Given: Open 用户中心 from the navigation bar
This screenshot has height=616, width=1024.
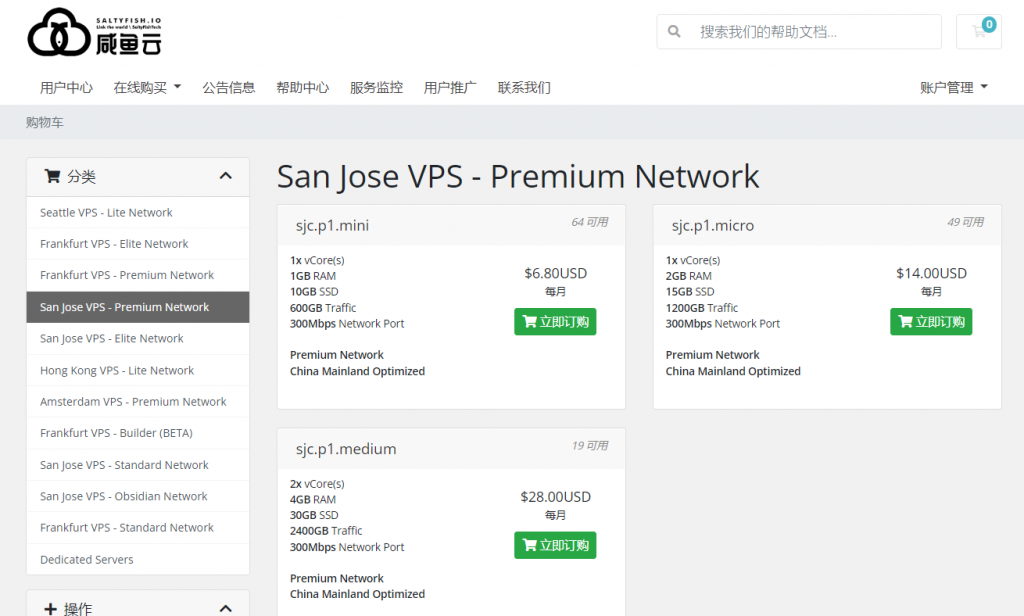Looking at the screenshot, I should click(x=66, y=87).
